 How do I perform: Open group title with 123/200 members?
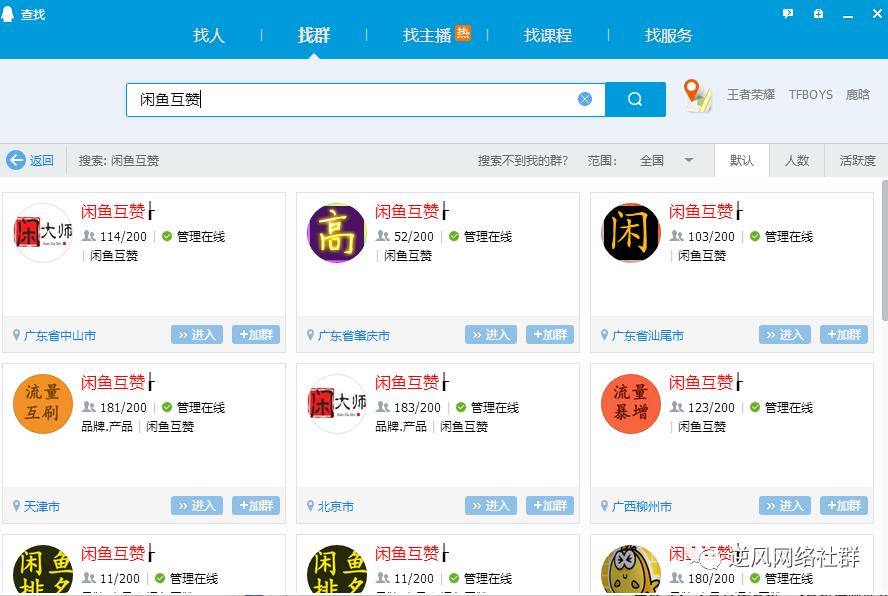coord(705,382)
